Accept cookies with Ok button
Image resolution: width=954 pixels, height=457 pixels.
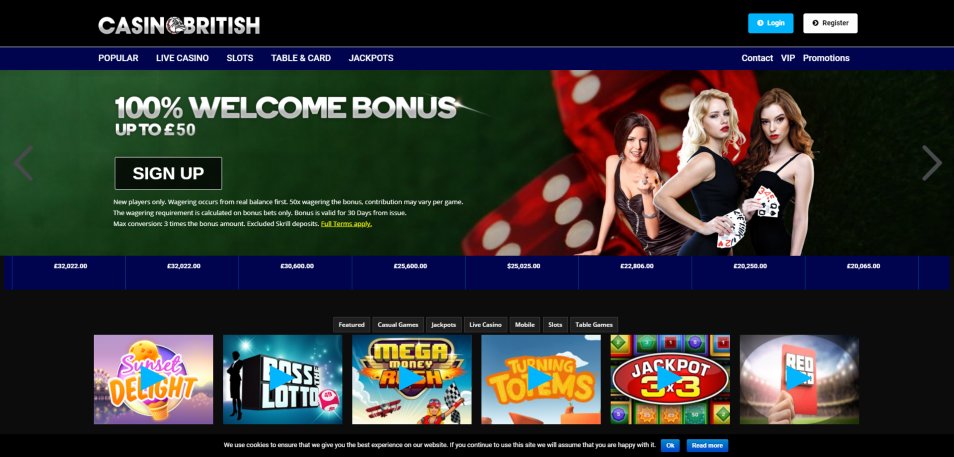click(x=670, y=445)
